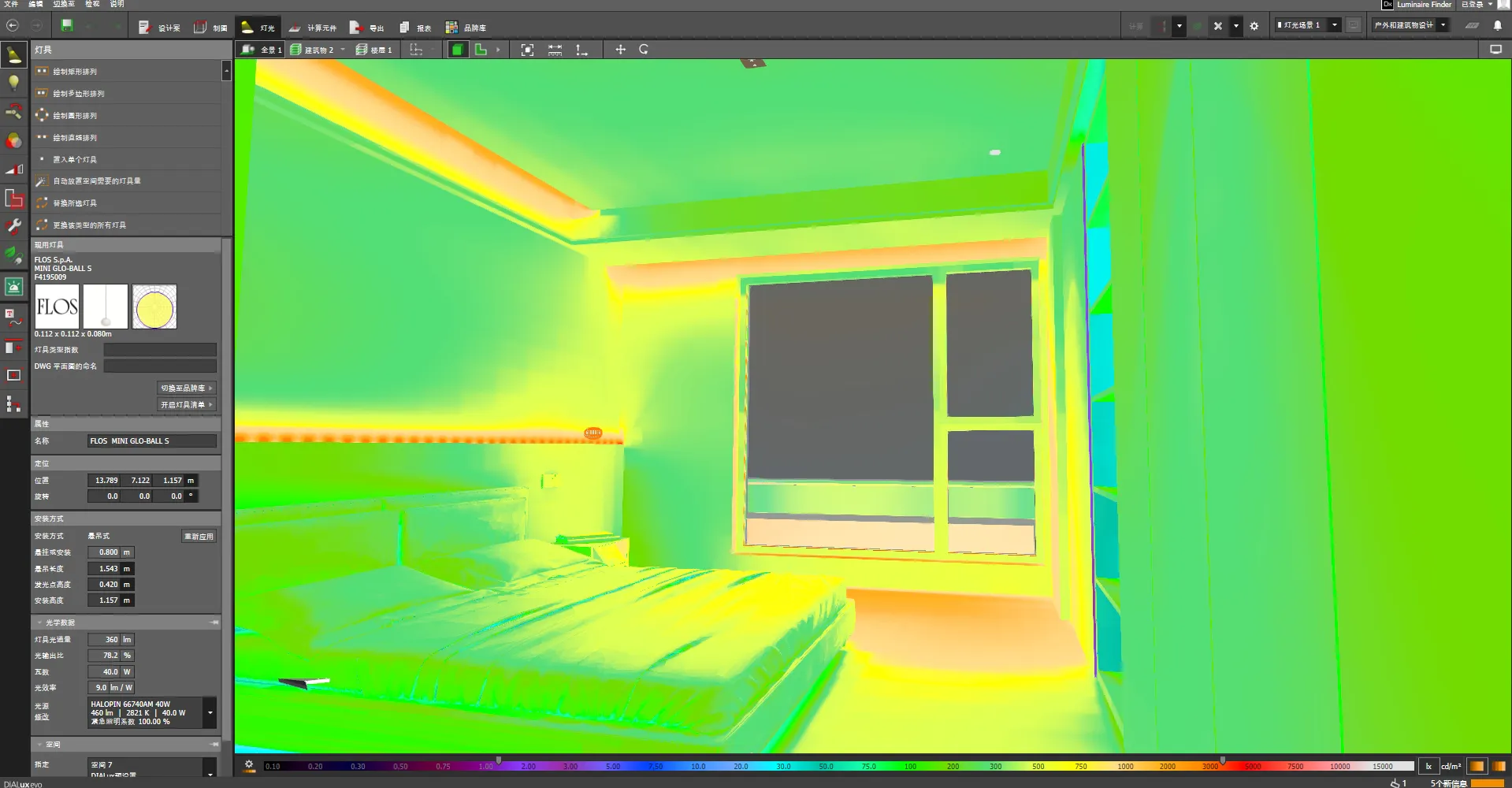This screenshot has height=788, width=1512.
Task: Expand the view options arrow after floor-plan icon
Action: pos(498,50)
